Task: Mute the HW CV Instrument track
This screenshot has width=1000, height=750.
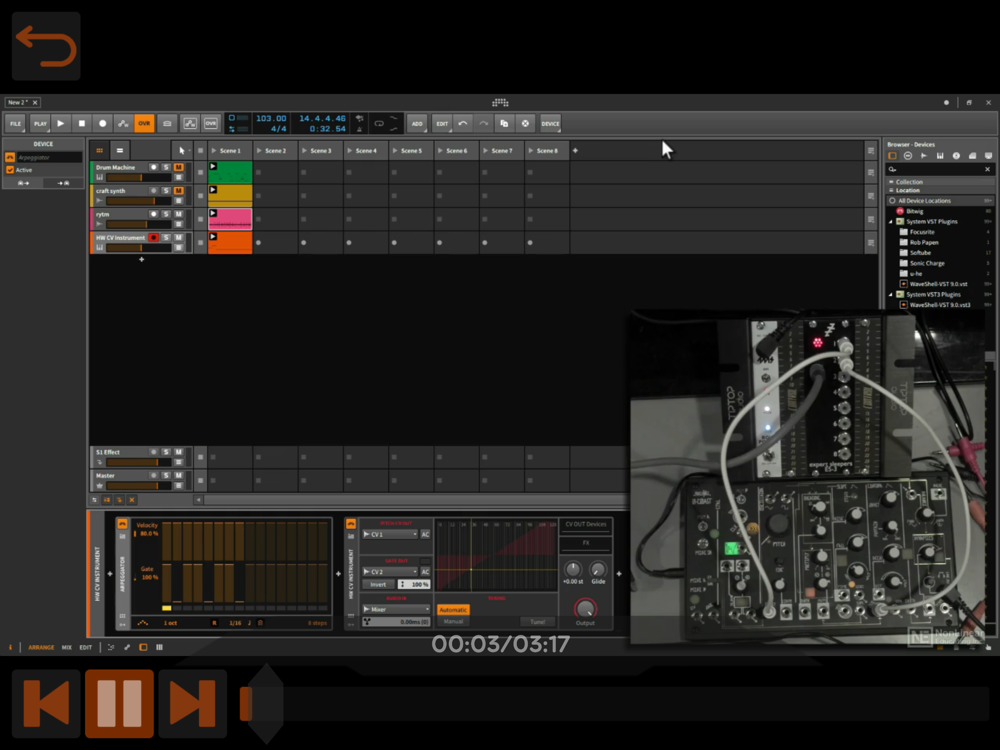Action: [179, 237]
